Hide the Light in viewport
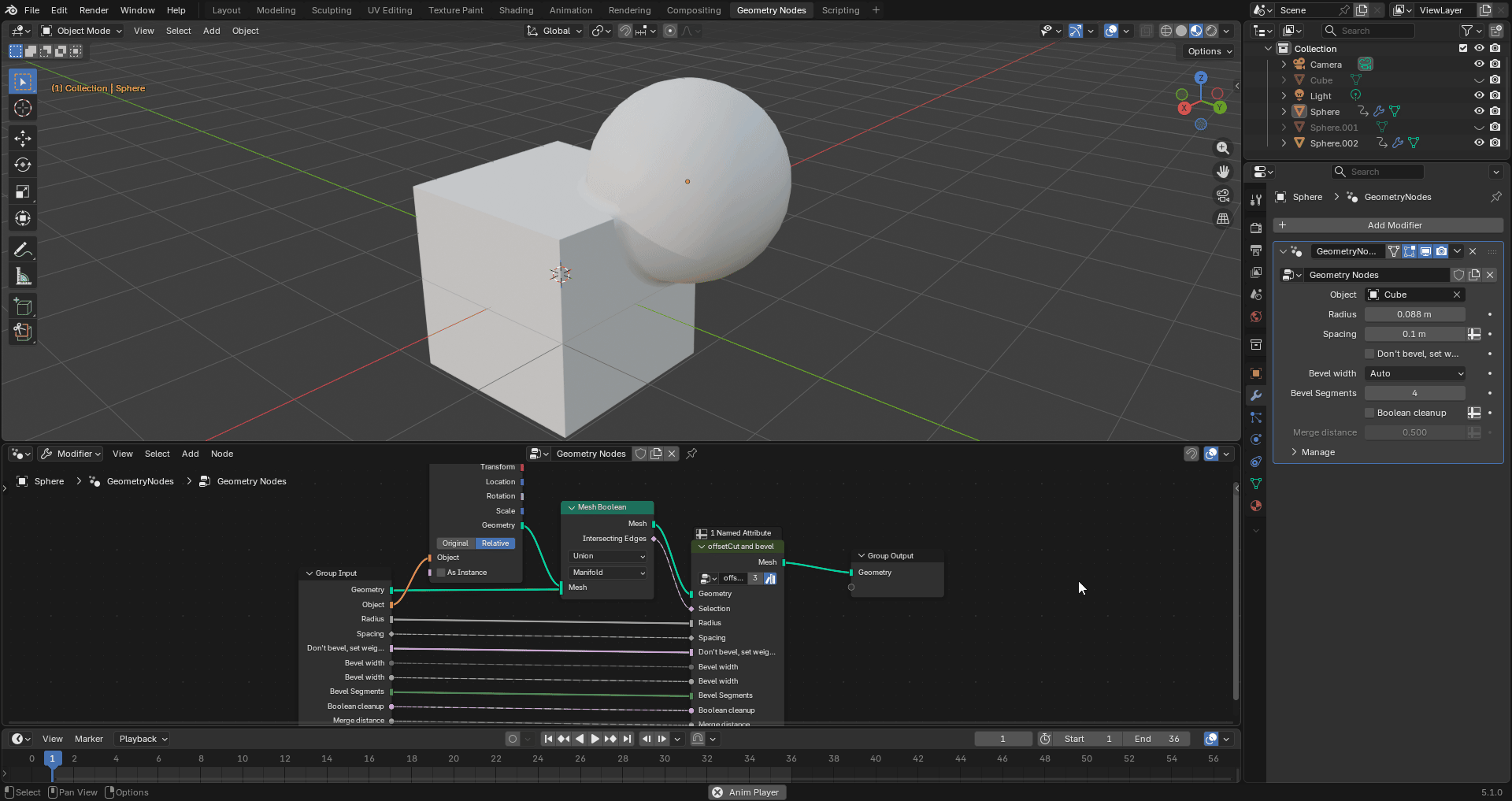The image size is (1512, 801). pyautogui.click(x=1479, y=96)
